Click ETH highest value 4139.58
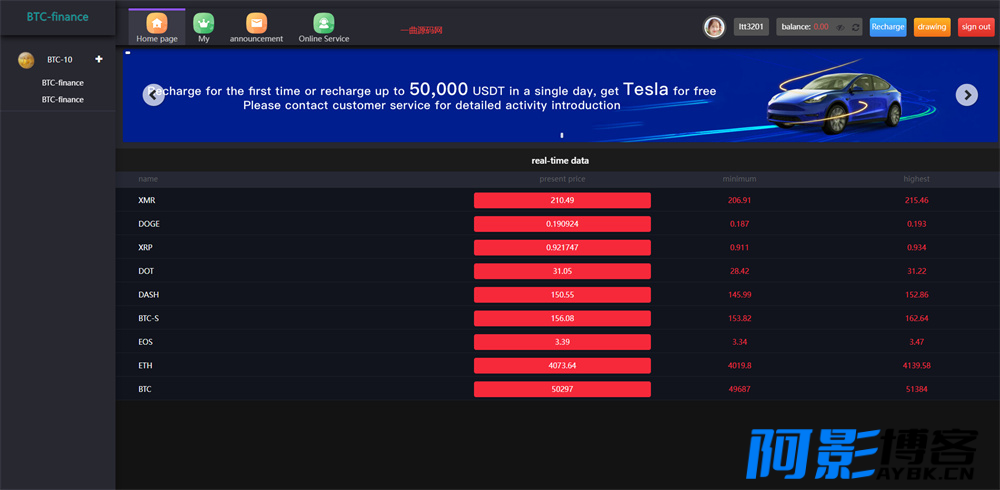1000x490 pixels. click(x=916, y=366)
